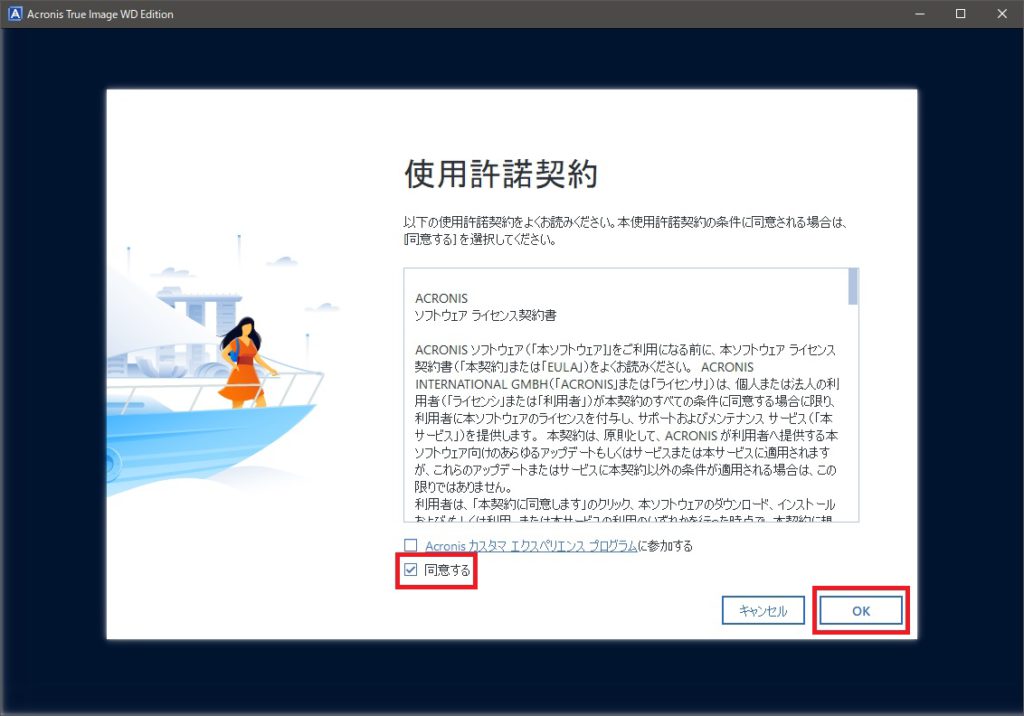Click the キャンセル button

pos(763,611)
